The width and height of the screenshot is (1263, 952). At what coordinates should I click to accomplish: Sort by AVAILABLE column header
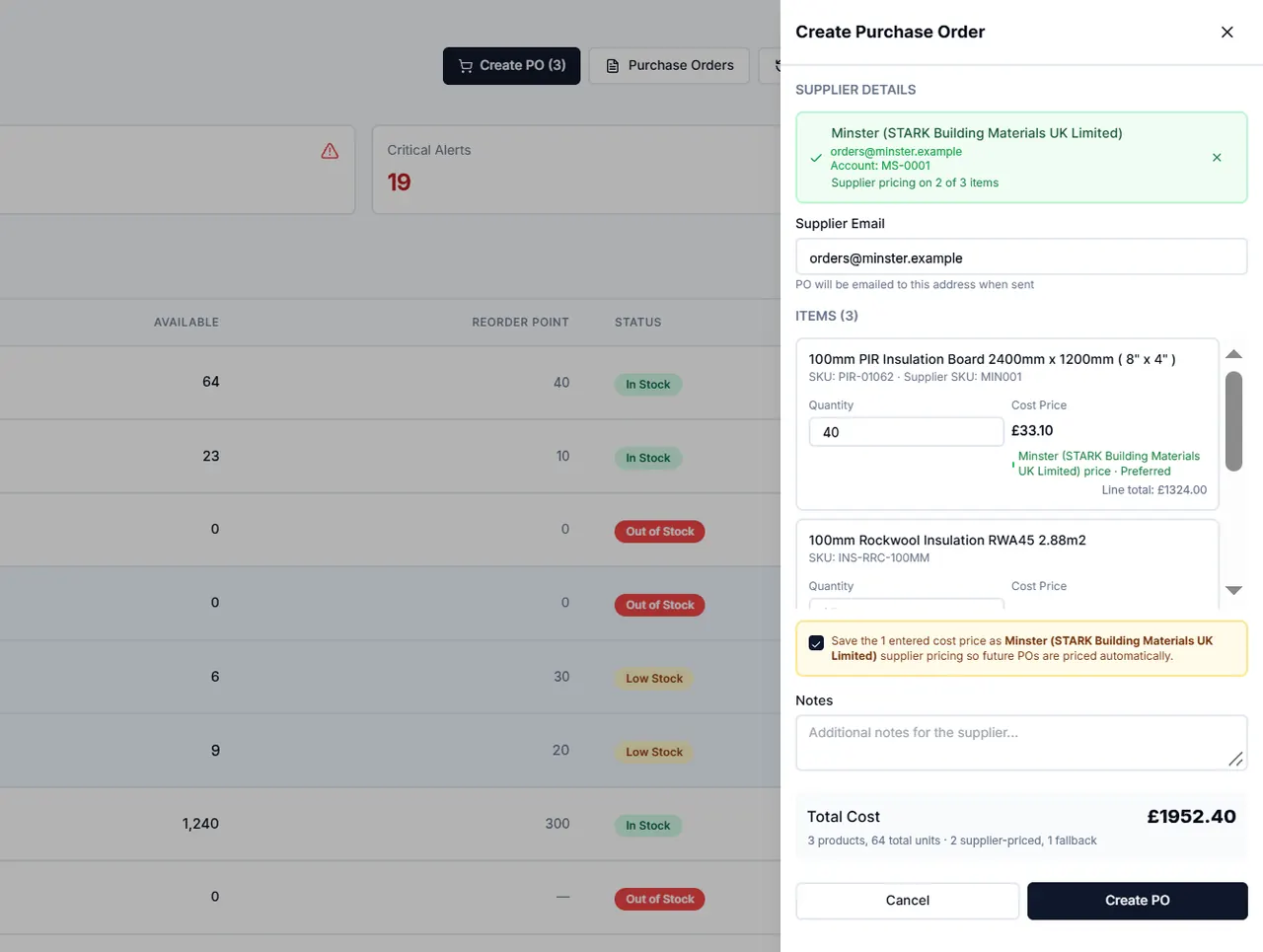coord(186,323)
